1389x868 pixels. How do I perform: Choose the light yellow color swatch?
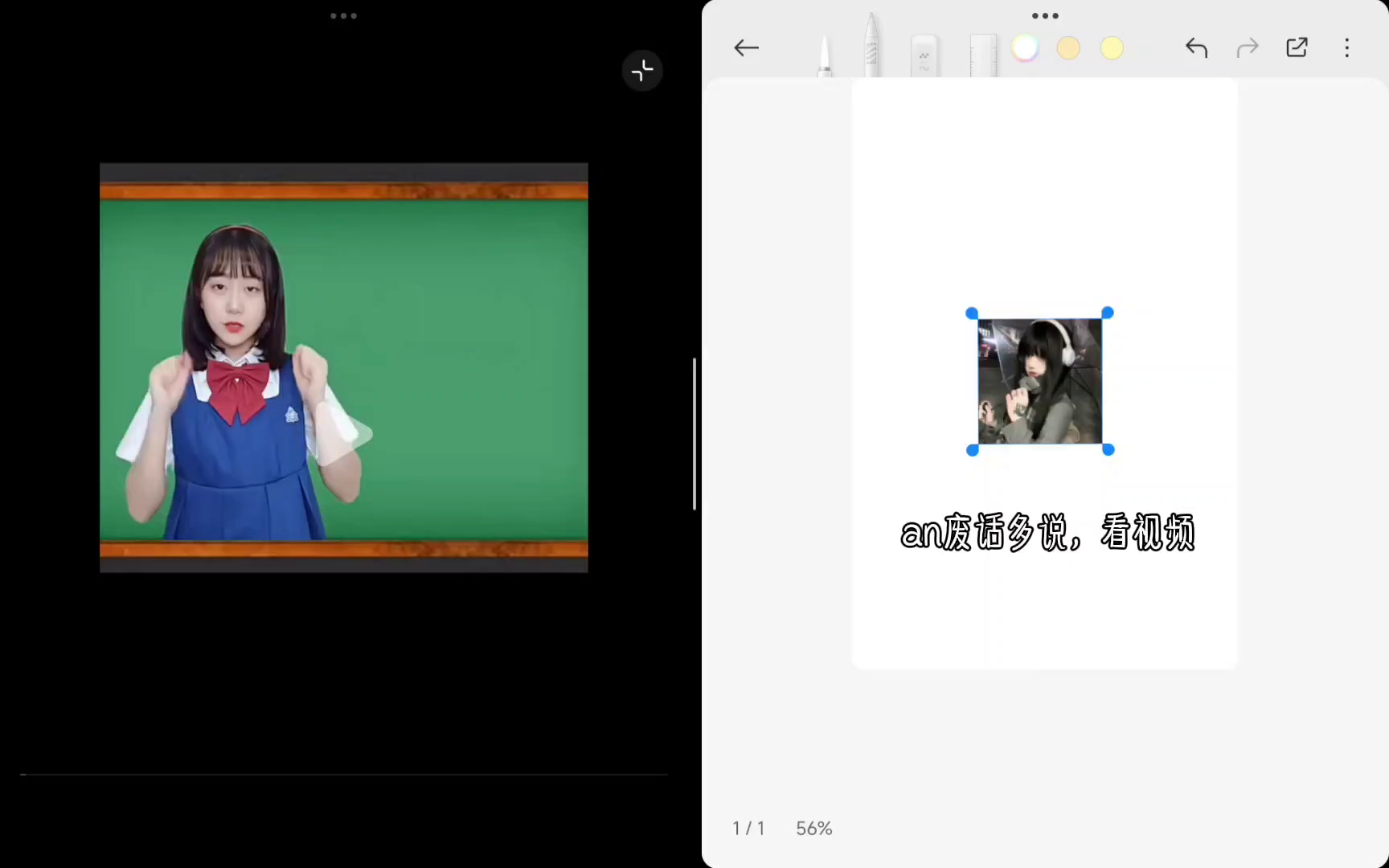(x=1112, y=48)
